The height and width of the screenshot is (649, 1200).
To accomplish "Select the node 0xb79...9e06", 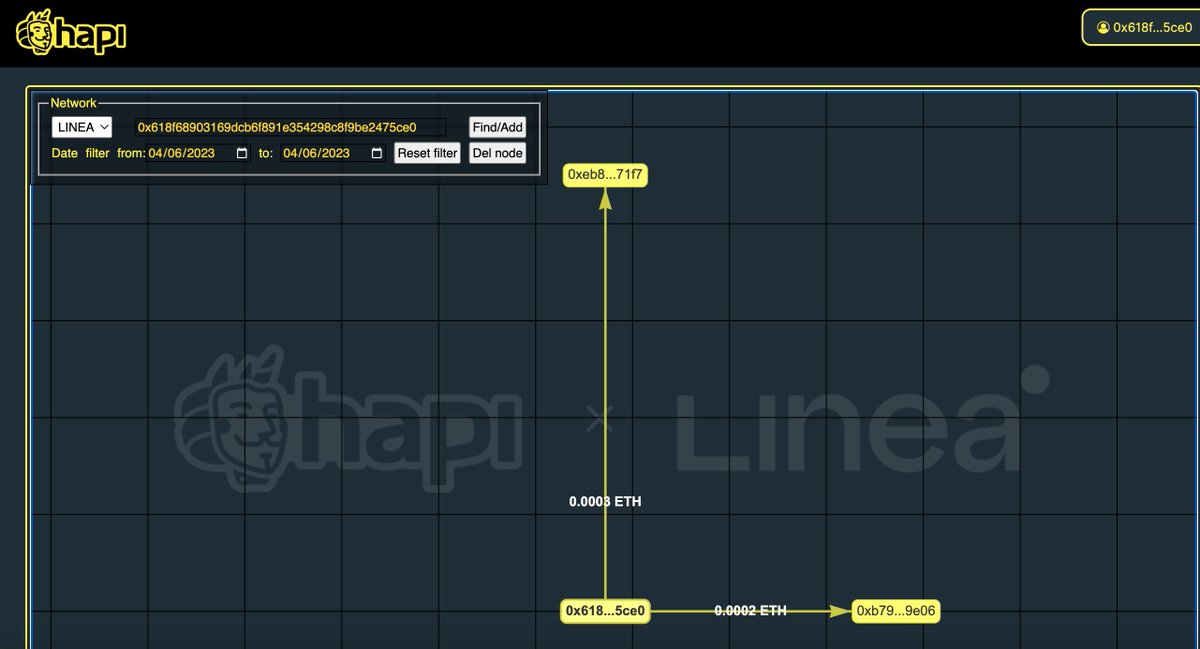I will point(896,610).
